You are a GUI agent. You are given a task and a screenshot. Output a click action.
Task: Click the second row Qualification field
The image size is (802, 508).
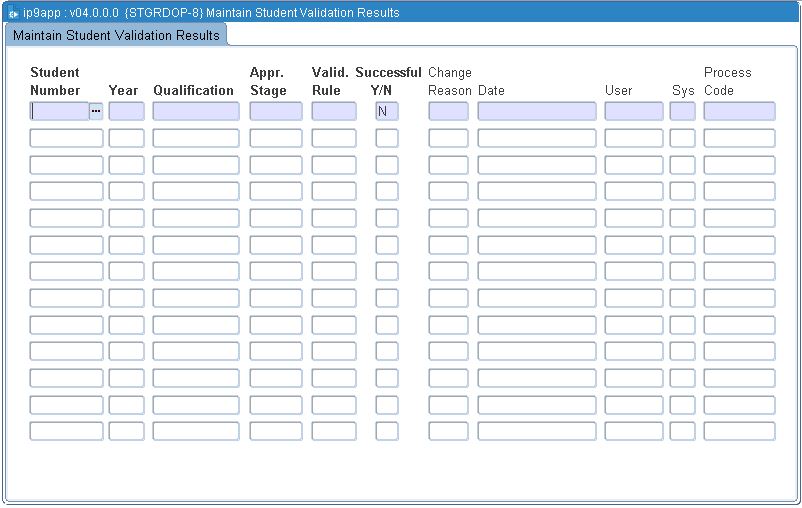(196, 138)
